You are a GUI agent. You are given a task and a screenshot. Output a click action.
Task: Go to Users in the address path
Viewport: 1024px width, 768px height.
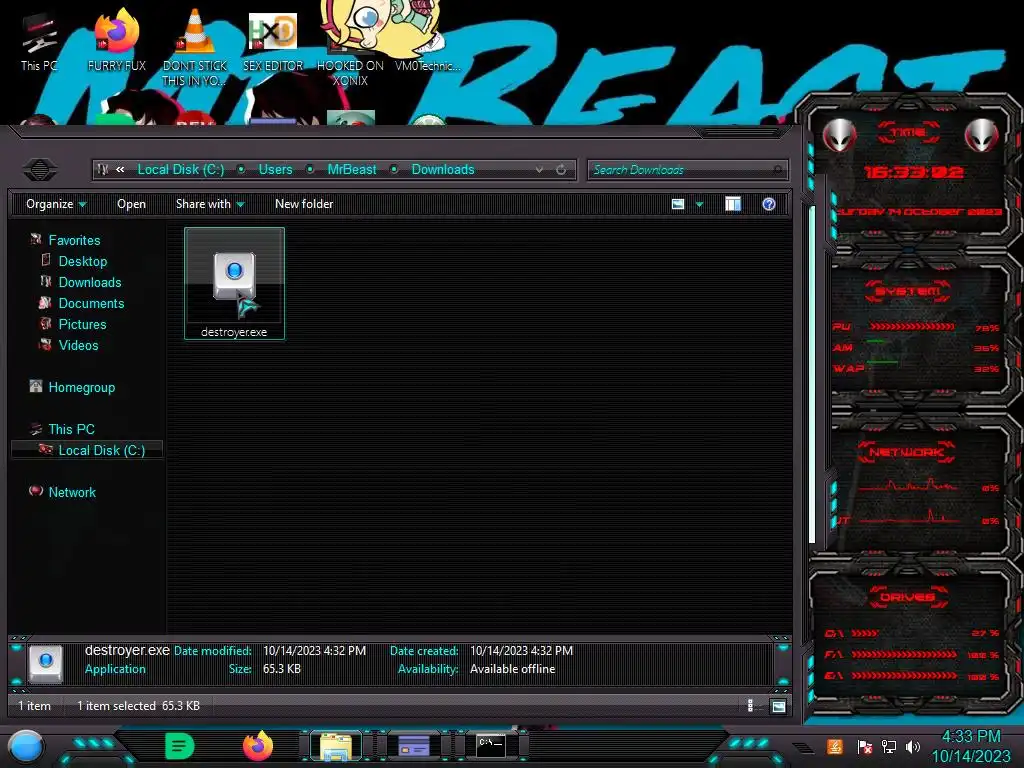(275, 170)
